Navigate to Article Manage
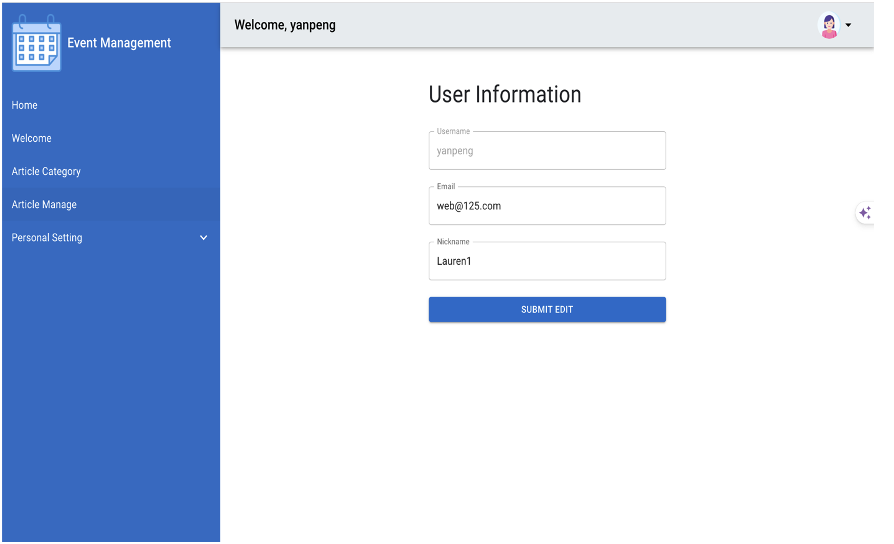Image resolution: width=894 pixels, height=544 pixels. pyautogui.click(x=44, y=204)
